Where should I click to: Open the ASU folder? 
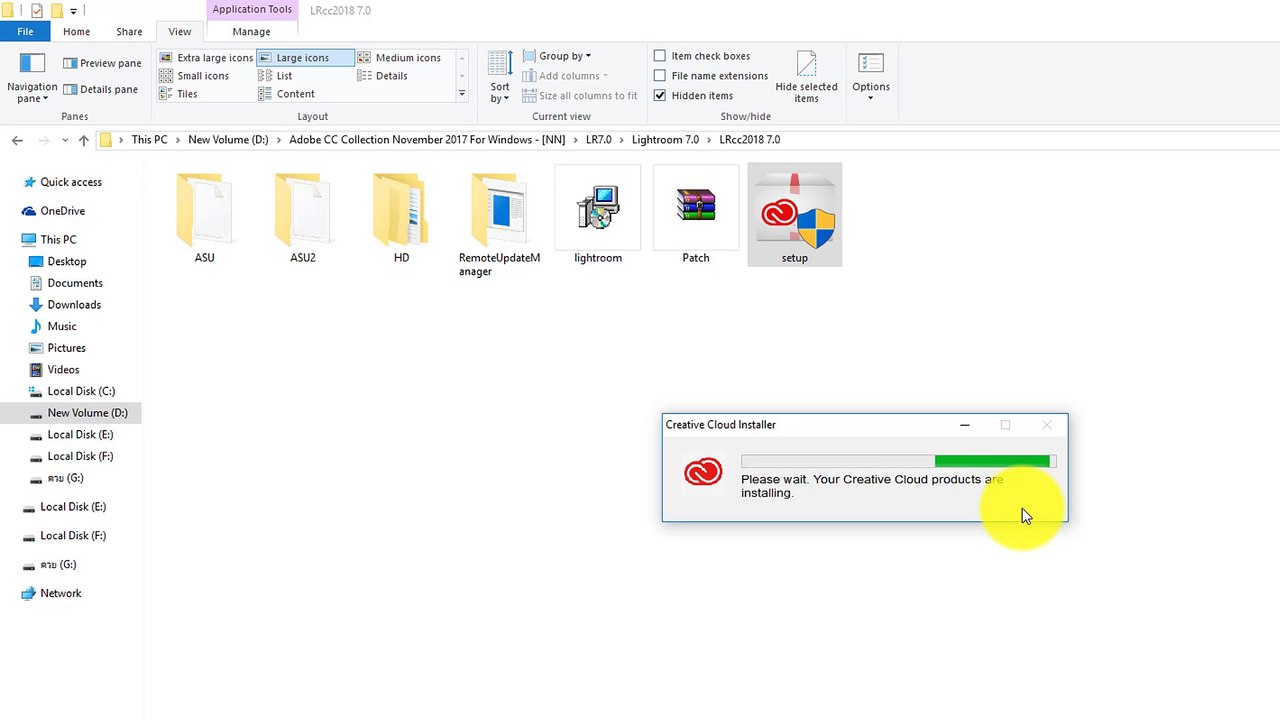pos(204,218)
